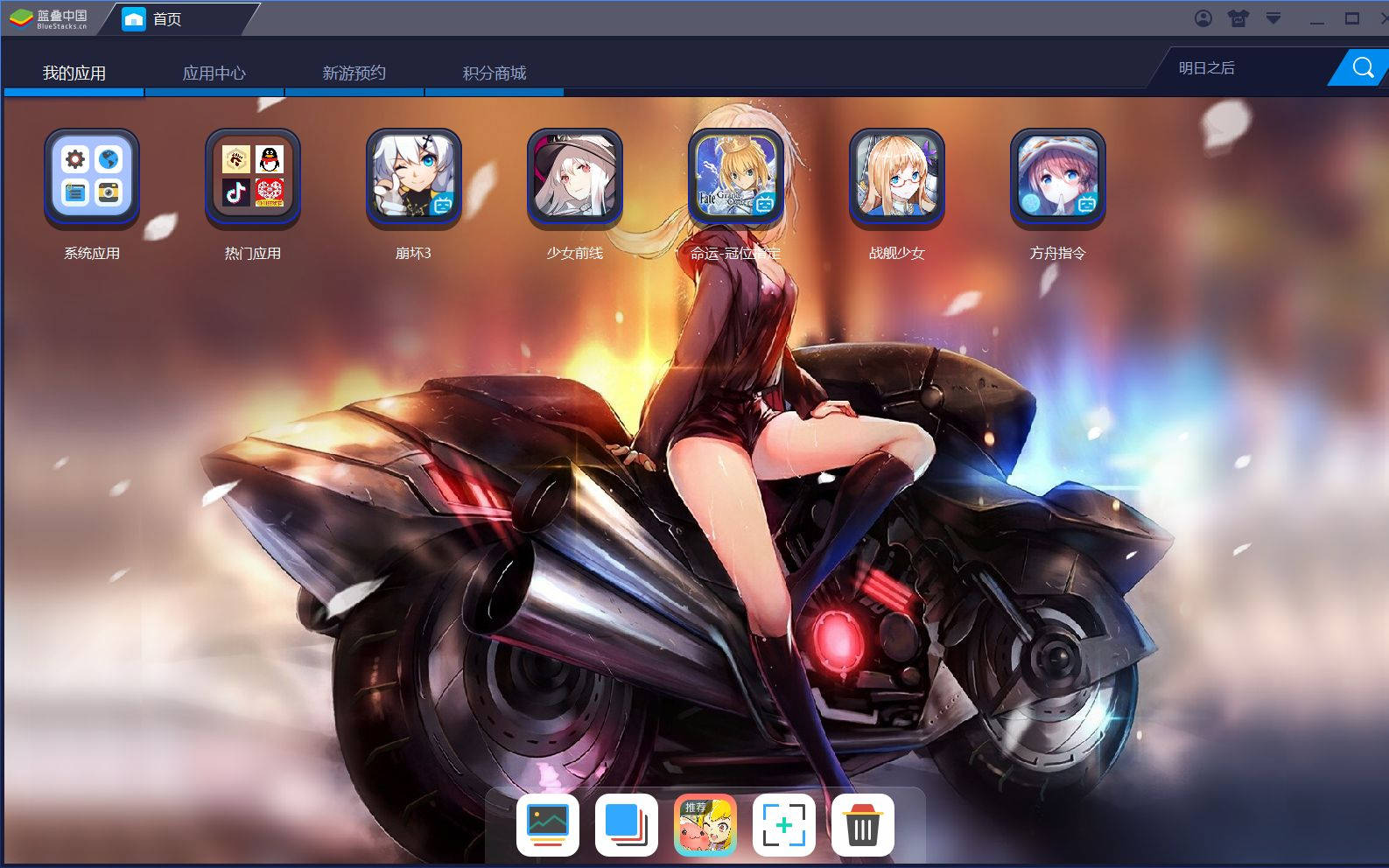Switch to 我的应用 tab
Image resolution: width=1389 pixels, height=868 pixels.
74,73
